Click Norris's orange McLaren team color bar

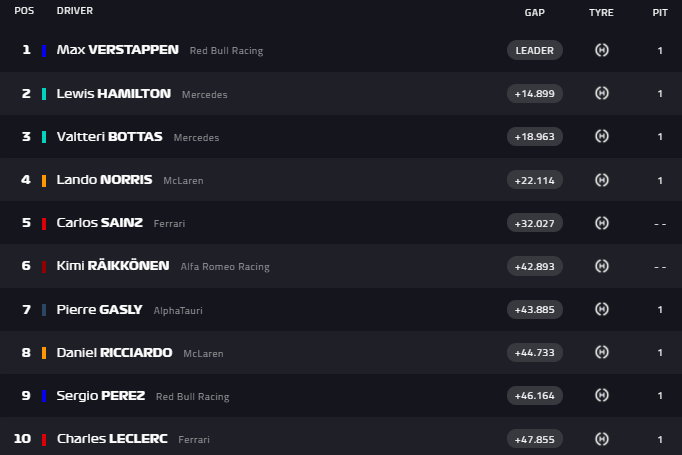[44, 181]
